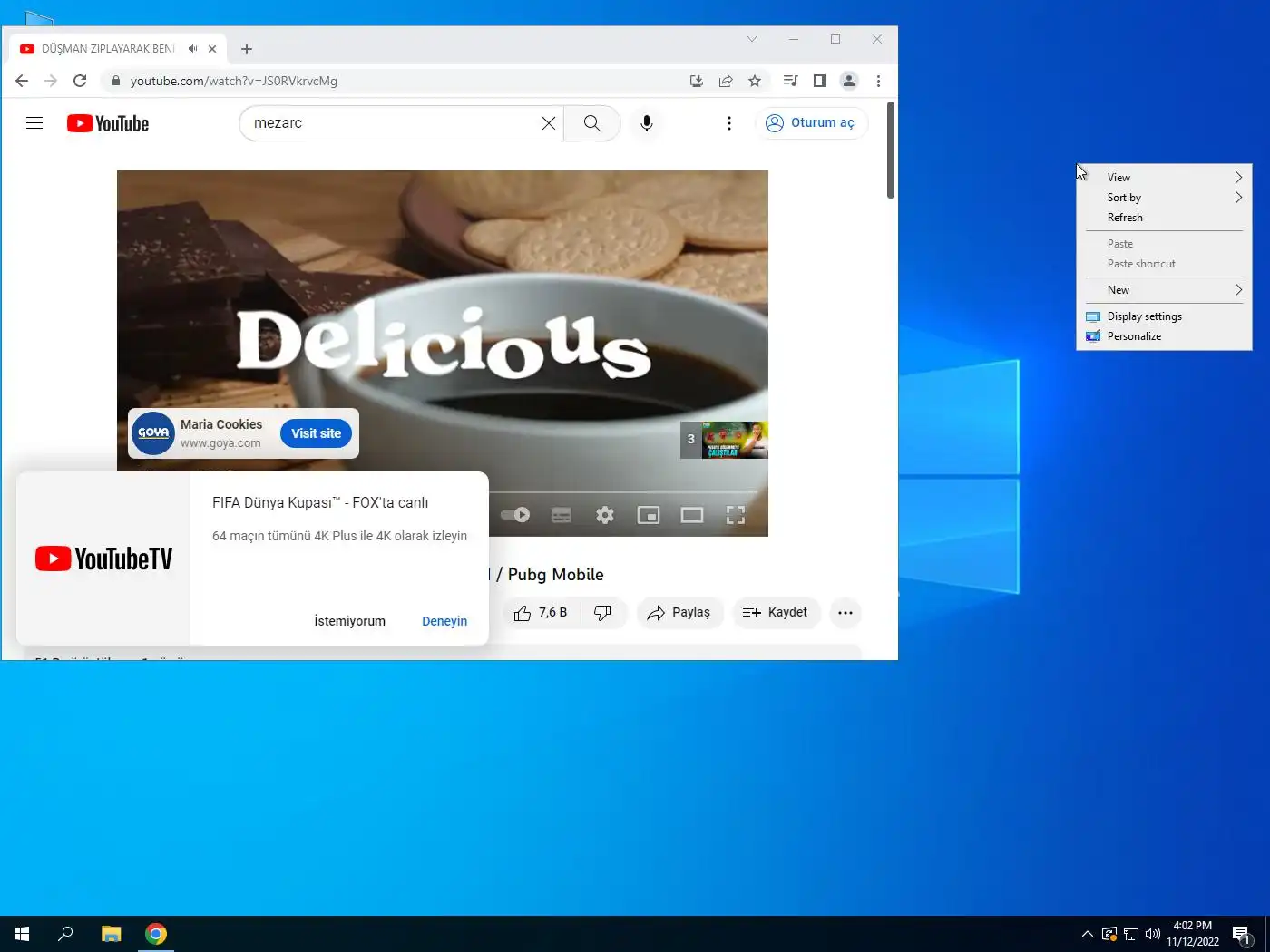Dismiss promo with İstemiyorum
The image size is (1270, 952).
(350, 621)
